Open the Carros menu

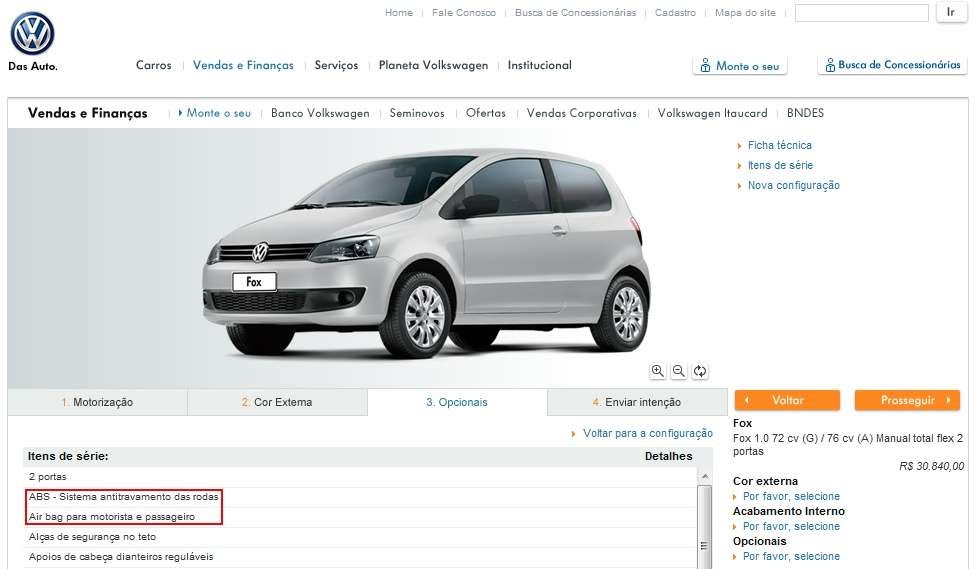(153, 65)
